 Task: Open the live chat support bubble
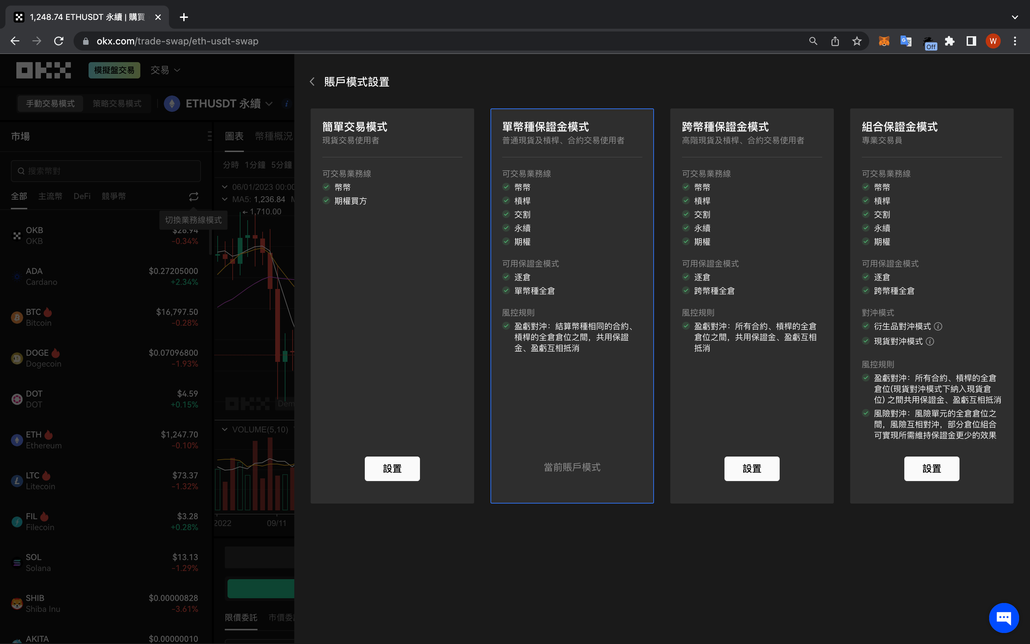[x=1004, y=617]
